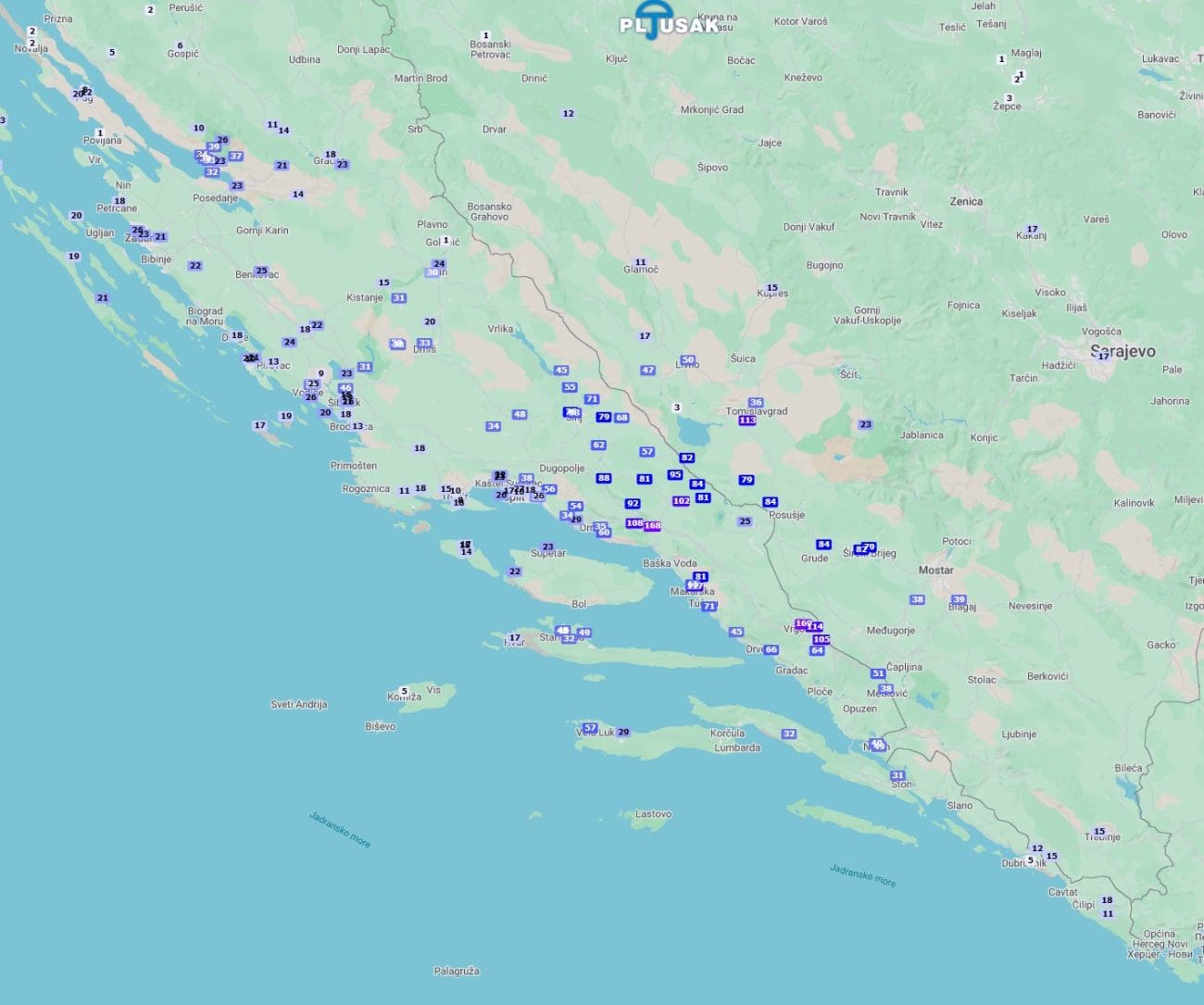Select the 88 marker near Dugopolje
This screenshot has width=1204, height=1005.
point(604,479)
